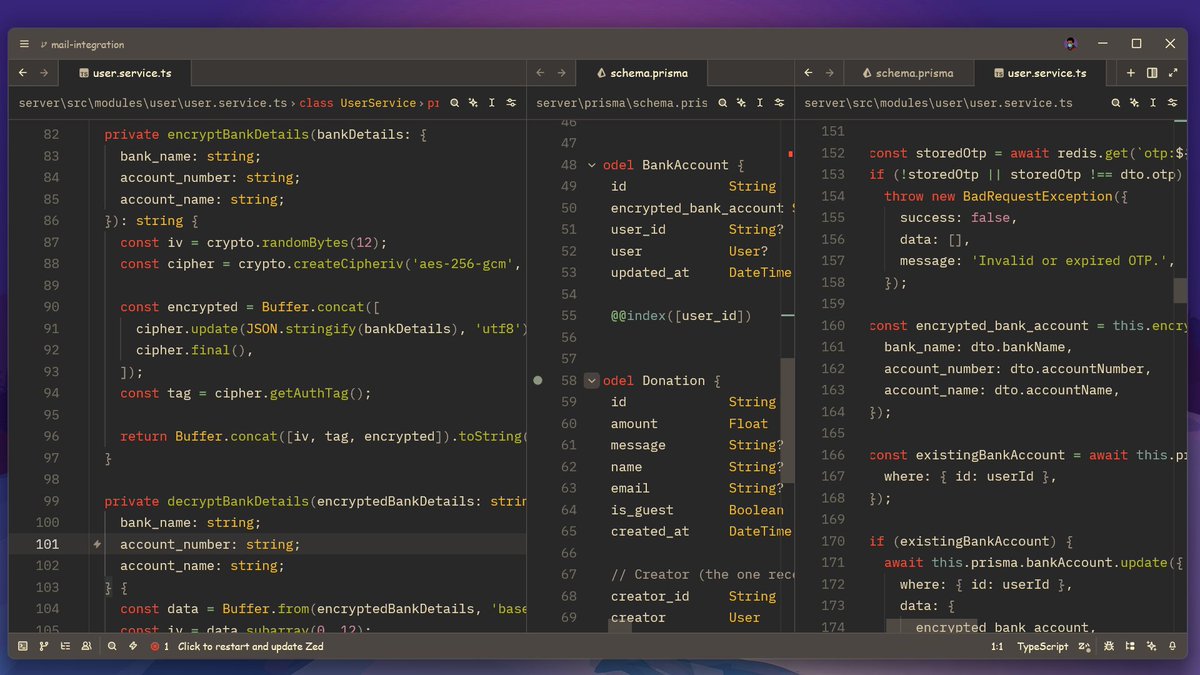Open selection menu in the right pane
The height and width of the screenshot is (675, 1200).
[1153, 103]
